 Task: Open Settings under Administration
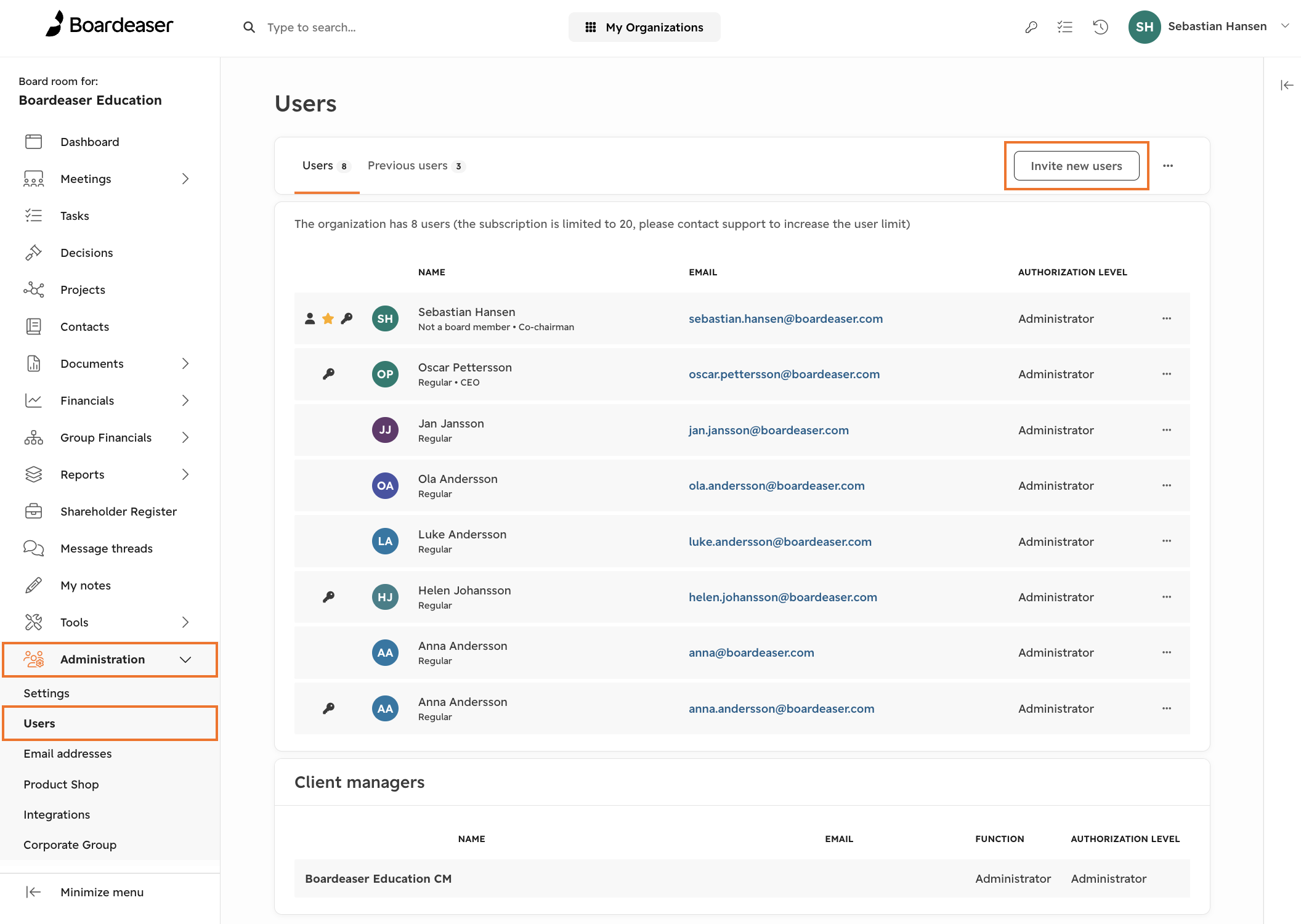click(46, 693)
